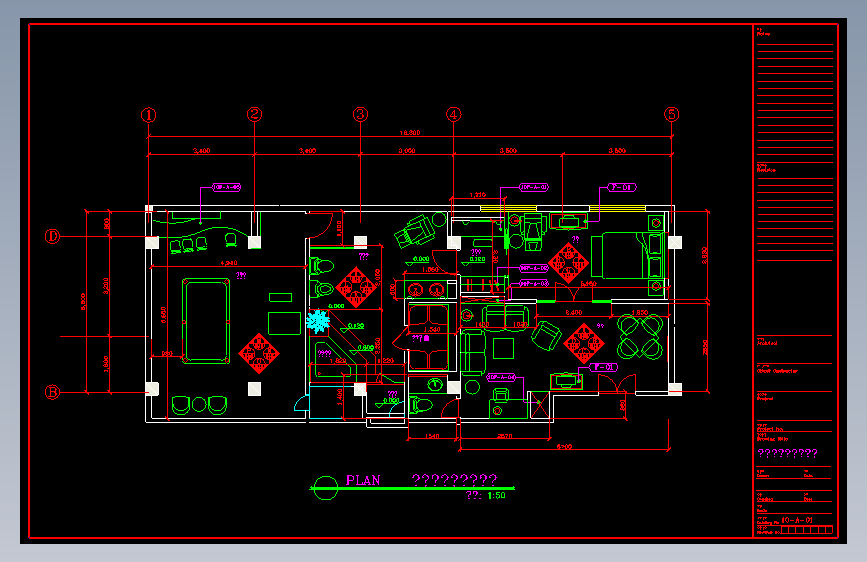
Task: Select the magenta drawing title in title block
Action: tap(787, 453)
